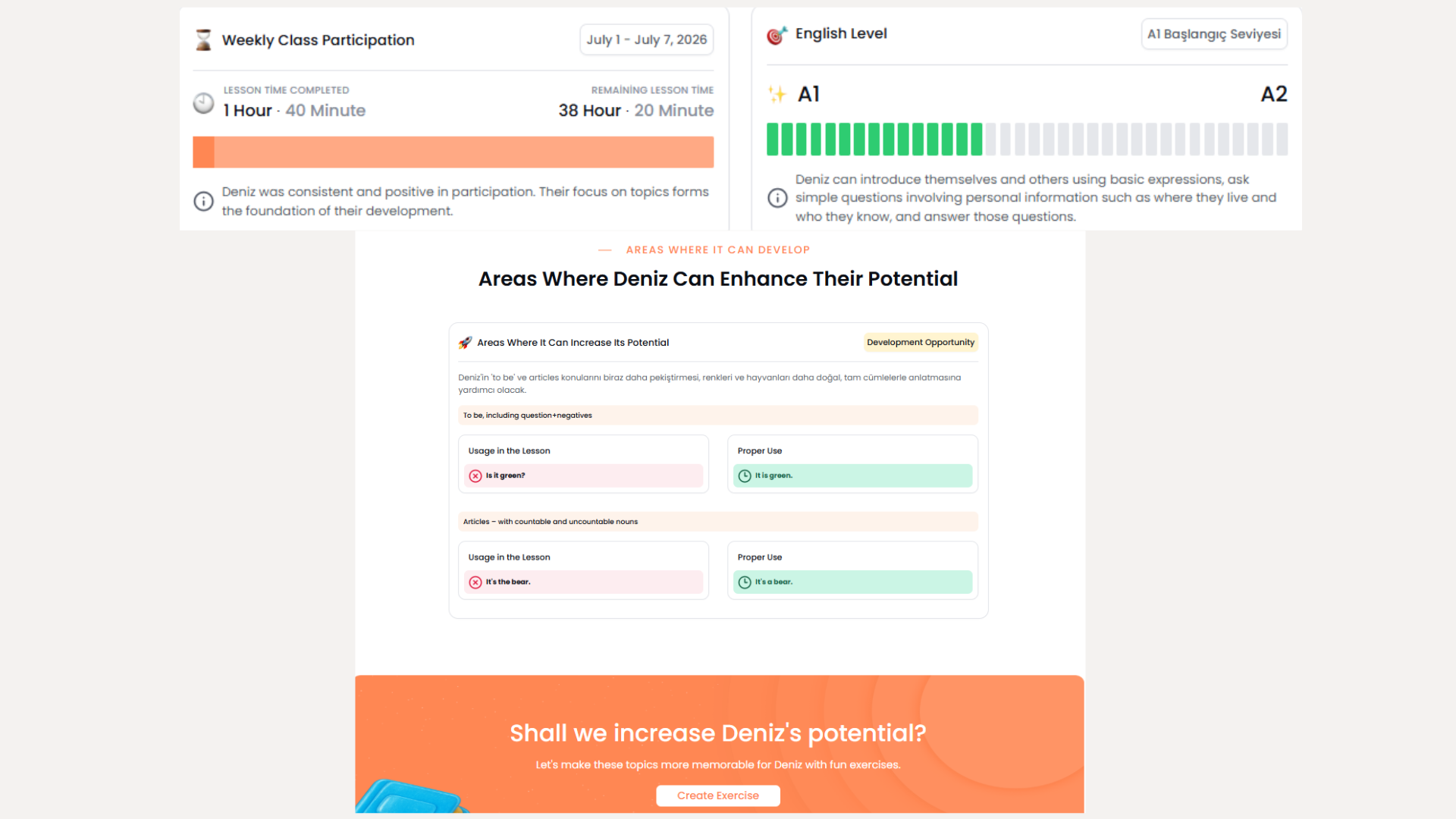Click the 'It is green.' proper use example
The width and height of the screenshot is (1456, 819).
[852, 476]
